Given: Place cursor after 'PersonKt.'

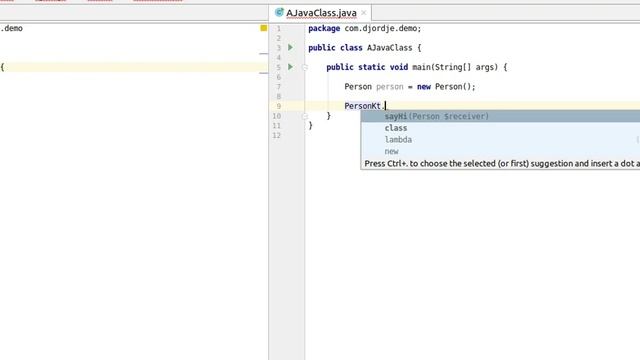Looking at the screenshot, I should (x=386, y=106).
